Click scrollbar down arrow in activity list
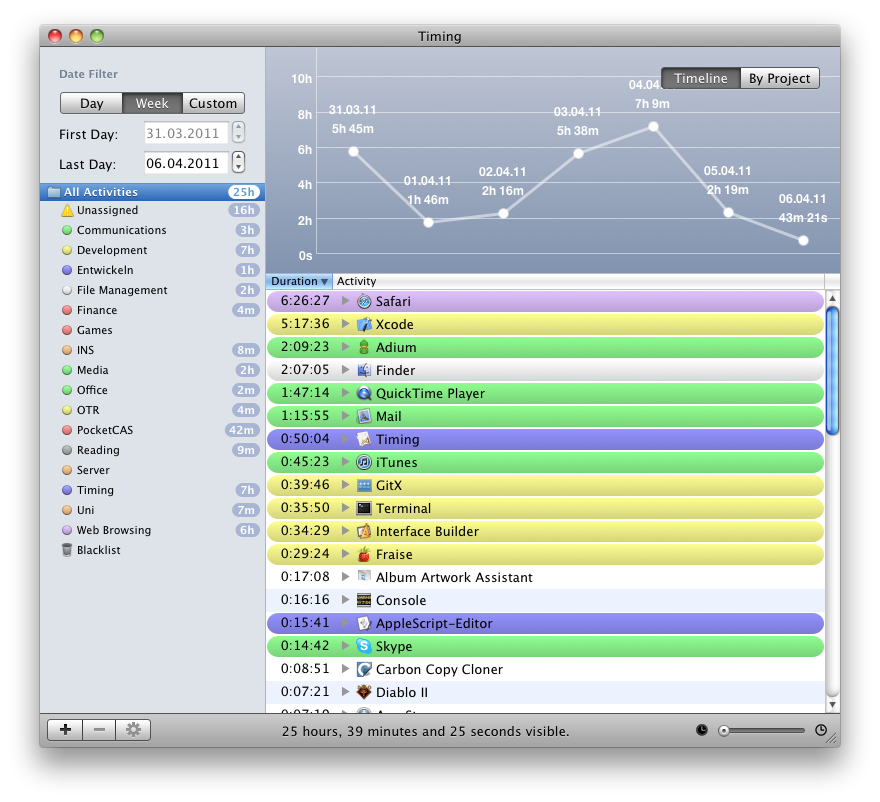This screenshot has height=802, width=880. (x=832, y=704)
